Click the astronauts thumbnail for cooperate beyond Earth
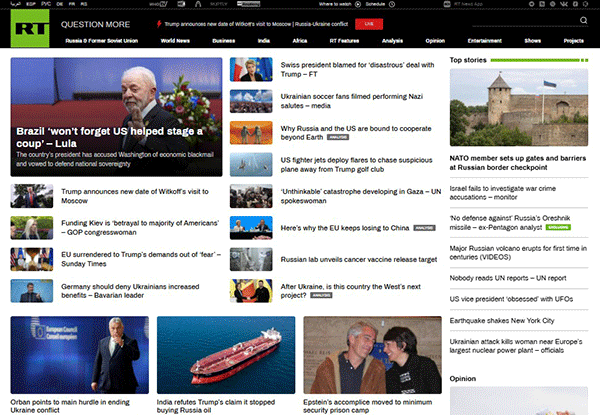Viewport: 600px width, 415px height. click(x=251, y=133)
